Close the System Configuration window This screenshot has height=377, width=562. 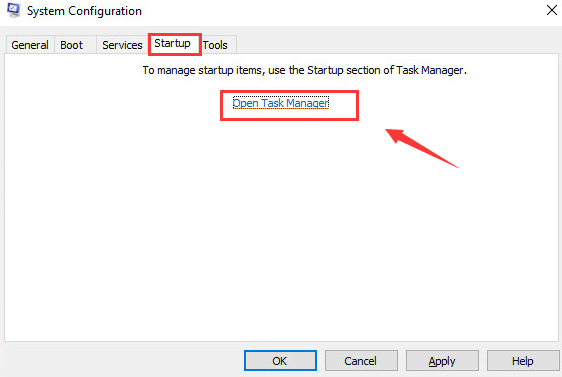coord(552,10)
